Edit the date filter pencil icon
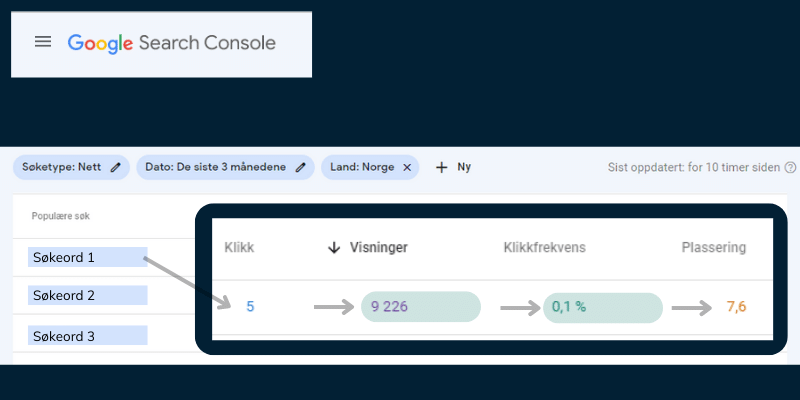 click(x=300, y=168)
